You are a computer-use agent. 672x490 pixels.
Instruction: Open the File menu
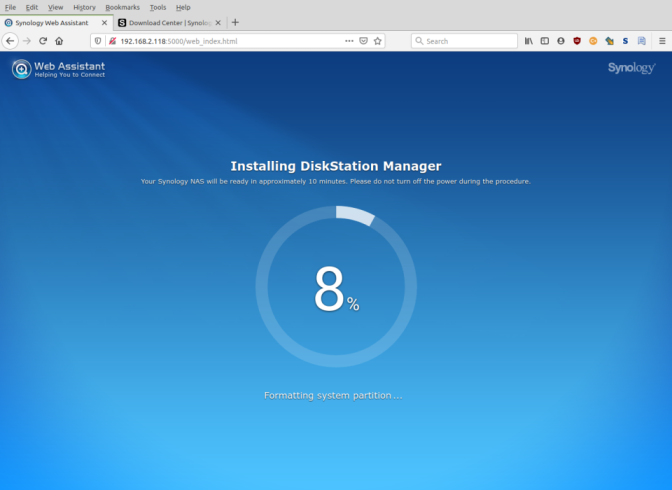pos(10,7)
